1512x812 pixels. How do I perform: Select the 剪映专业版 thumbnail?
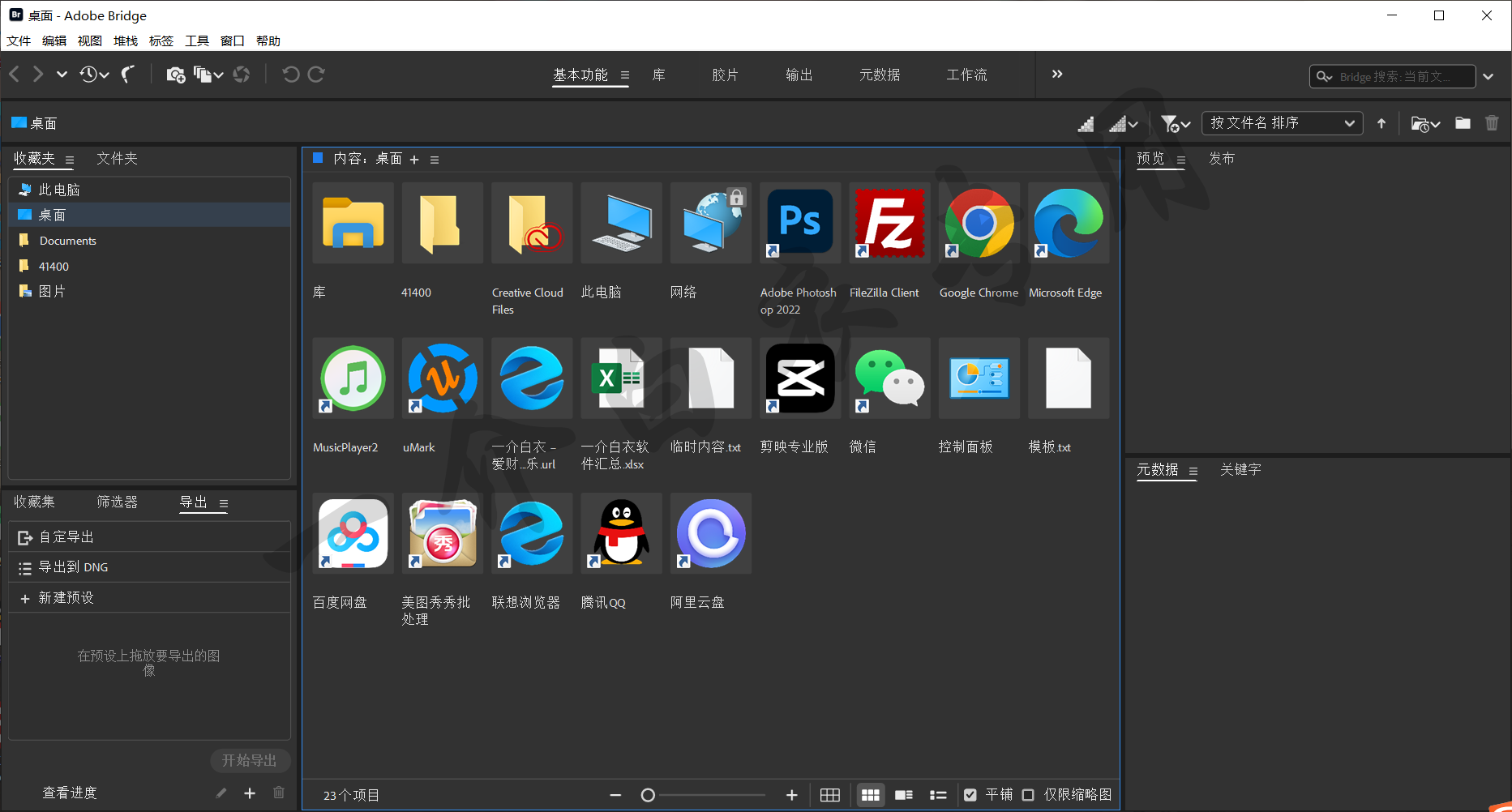(x=800, y=378)
